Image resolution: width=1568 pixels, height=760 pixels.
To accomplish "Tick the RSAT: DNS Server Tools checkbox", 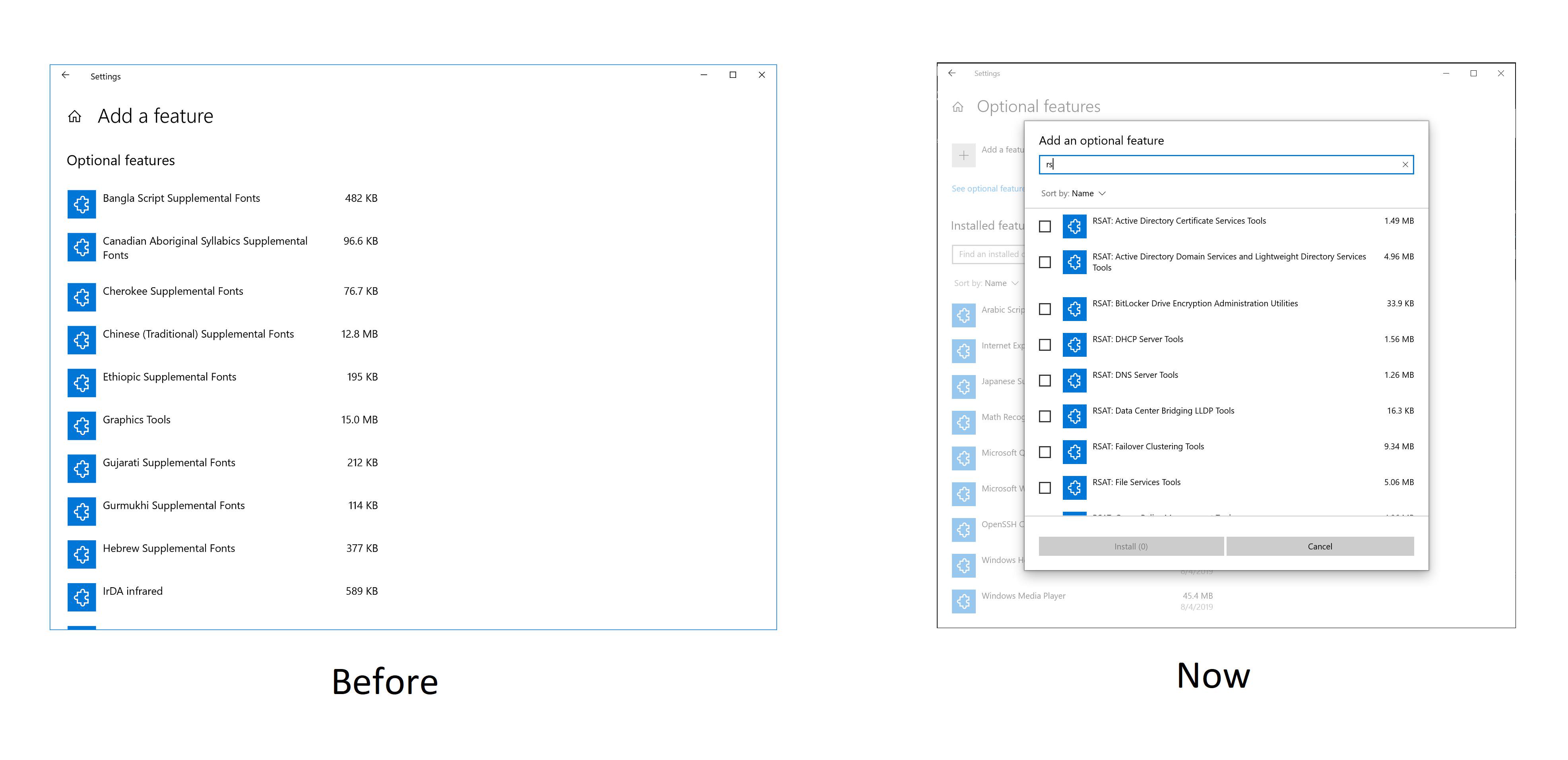I will click(1045, 380).
